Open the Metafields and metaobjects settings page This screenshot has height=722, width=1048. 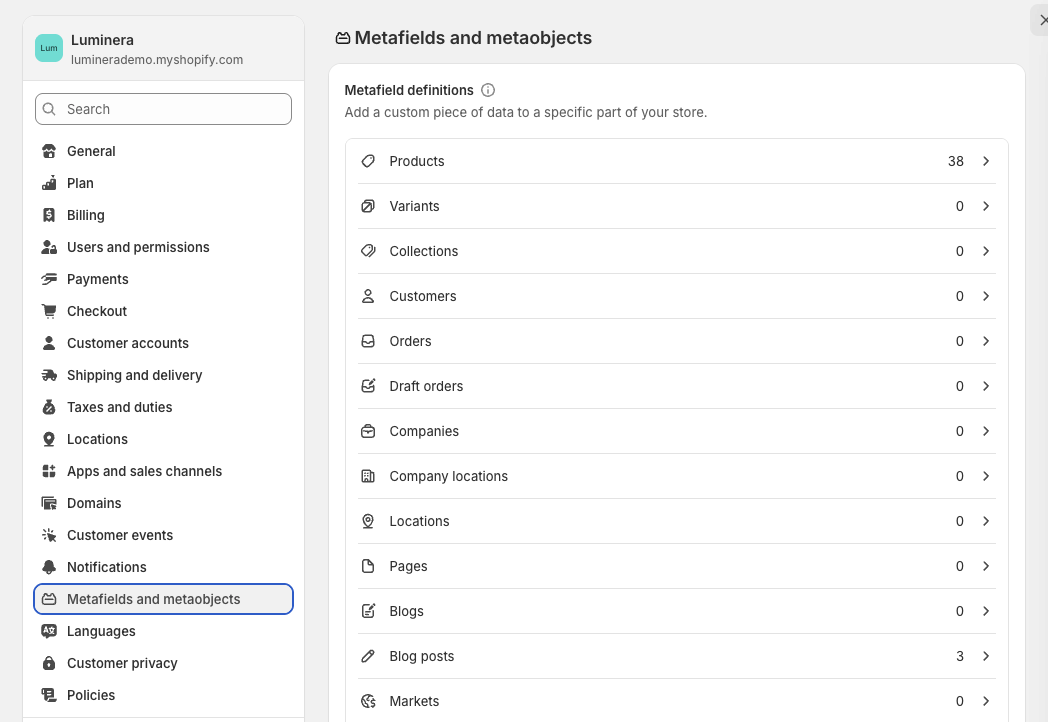pyautogui.click(x=153, y=599)
